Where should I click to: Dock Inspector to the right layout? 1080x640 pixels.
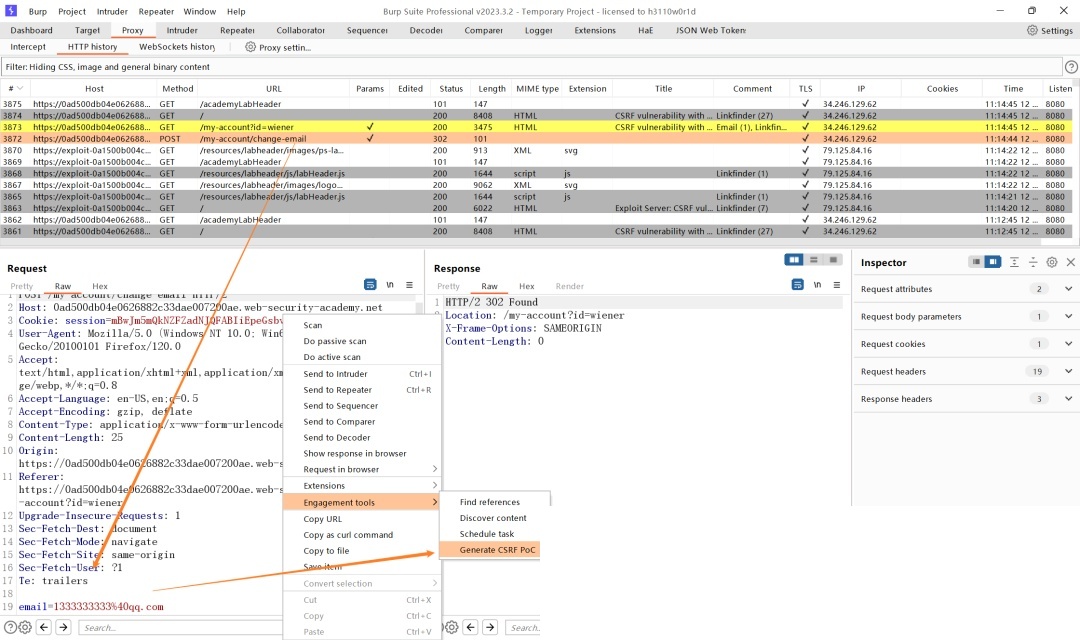pyautogui.click(x=993, y=262)
